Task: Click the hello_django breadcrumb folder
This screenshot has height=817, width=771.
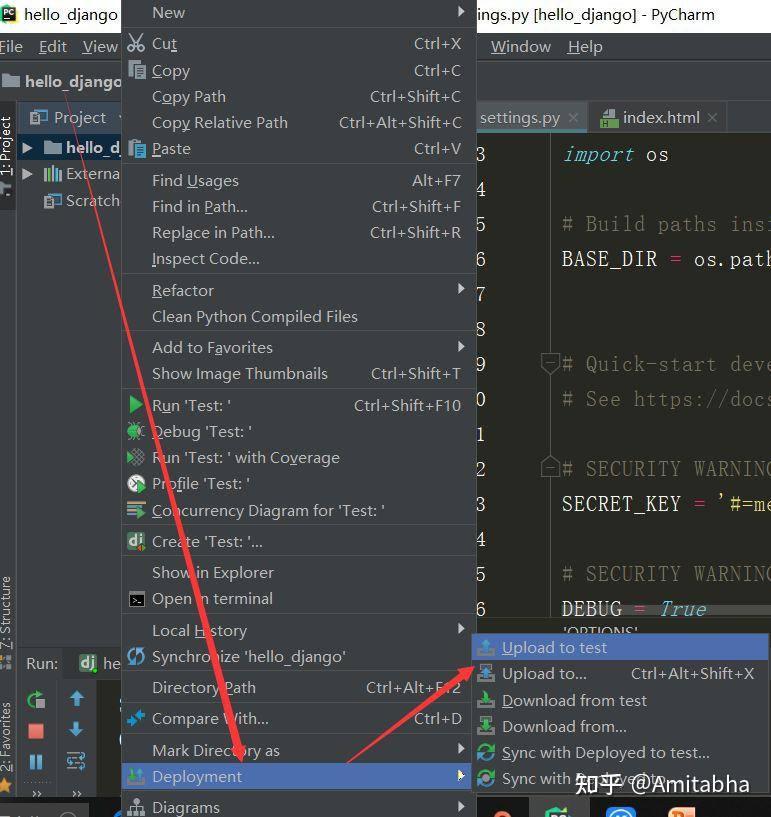Action: click(x=61, y=82)
